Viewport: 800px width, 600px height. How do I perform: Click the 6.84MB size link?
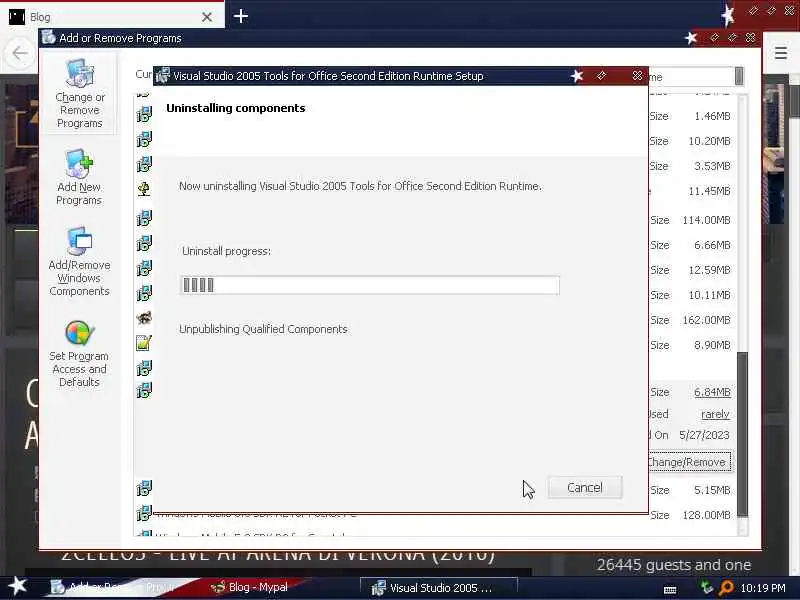(x=712, y=392)
